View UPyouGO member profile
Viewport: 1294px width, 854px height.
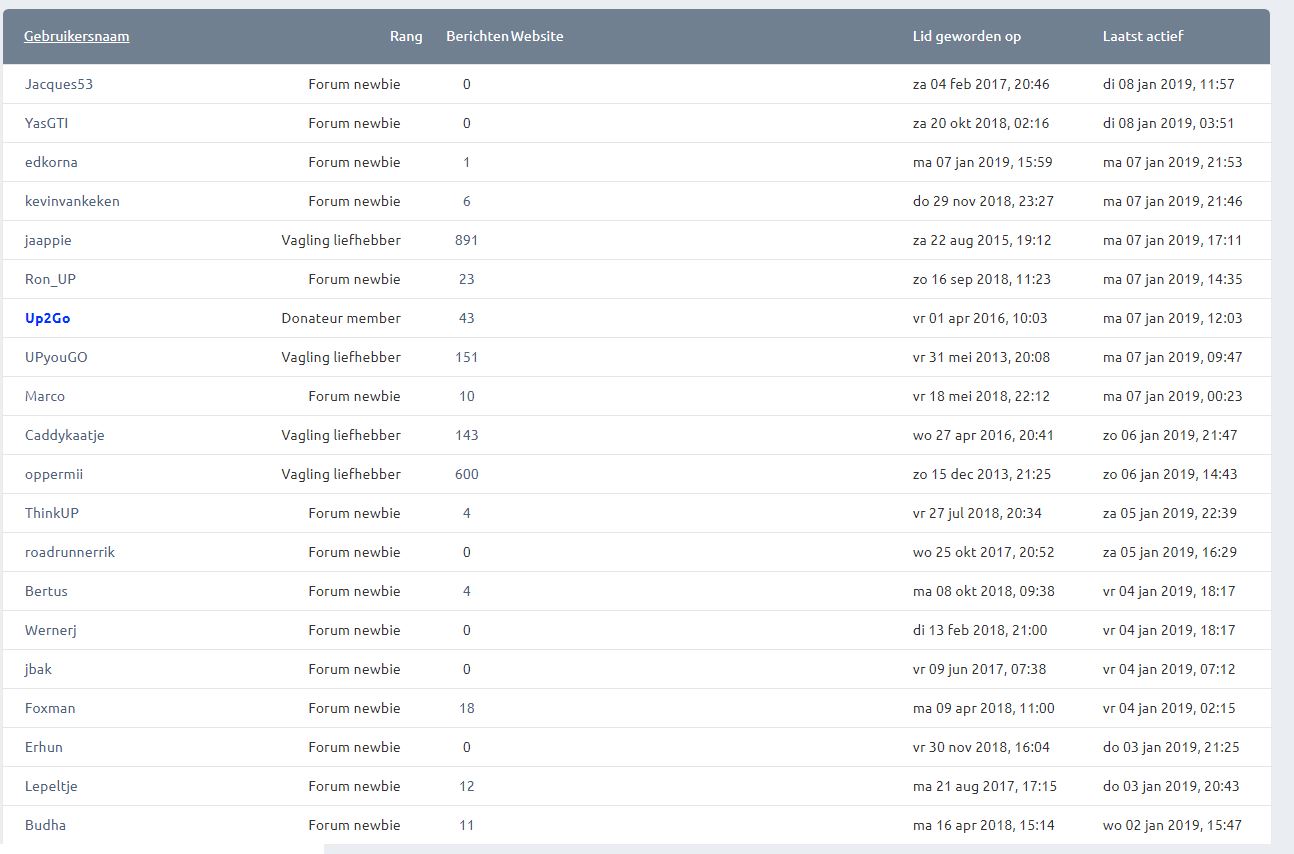56,357
